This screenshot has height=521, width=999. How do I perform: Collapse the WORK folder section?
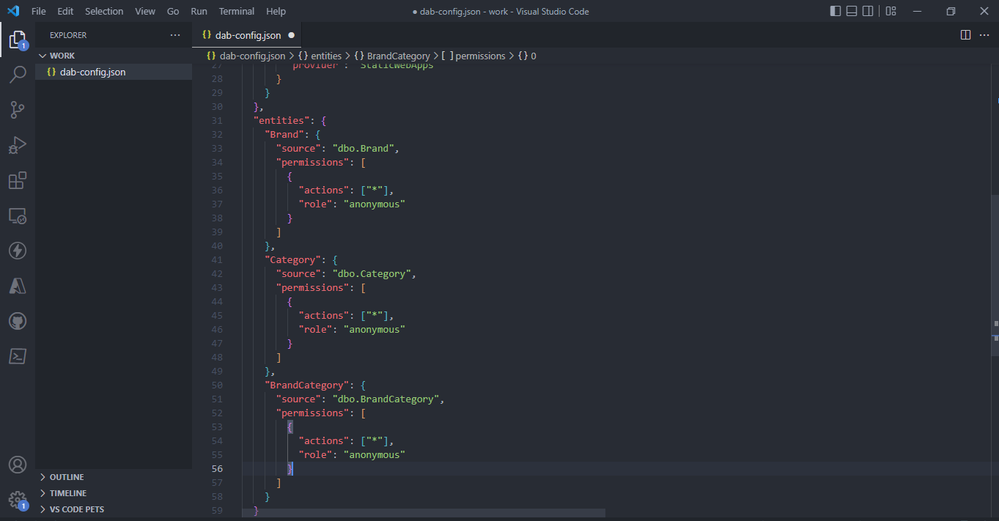(x=114, y=55)
